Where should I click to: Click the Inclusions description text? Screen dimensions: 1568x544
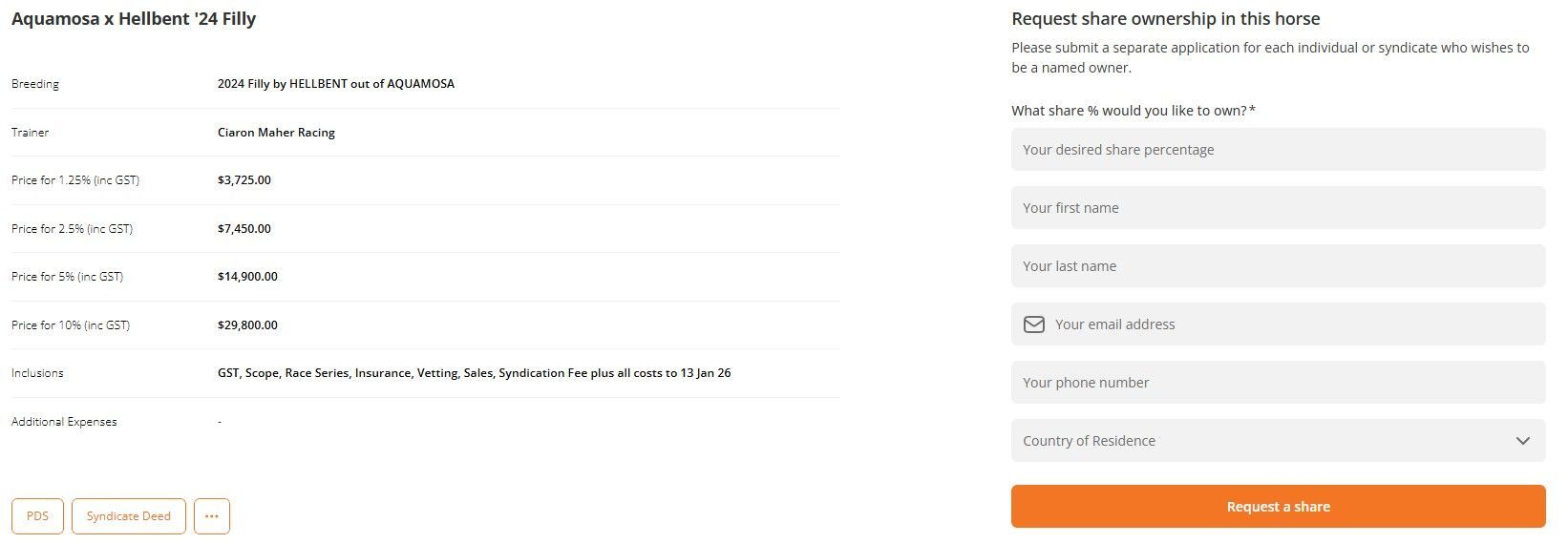pos(474,373)
